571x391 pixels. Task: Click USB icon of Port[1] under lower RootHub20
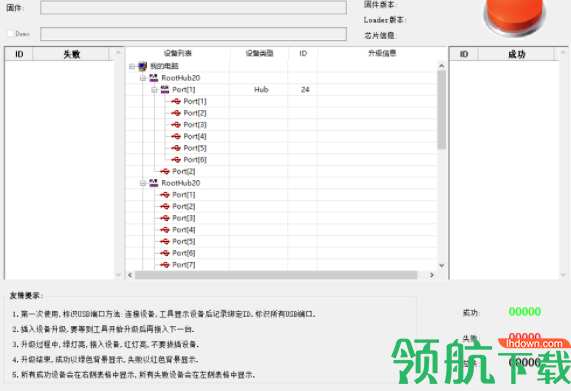(165, 195)
